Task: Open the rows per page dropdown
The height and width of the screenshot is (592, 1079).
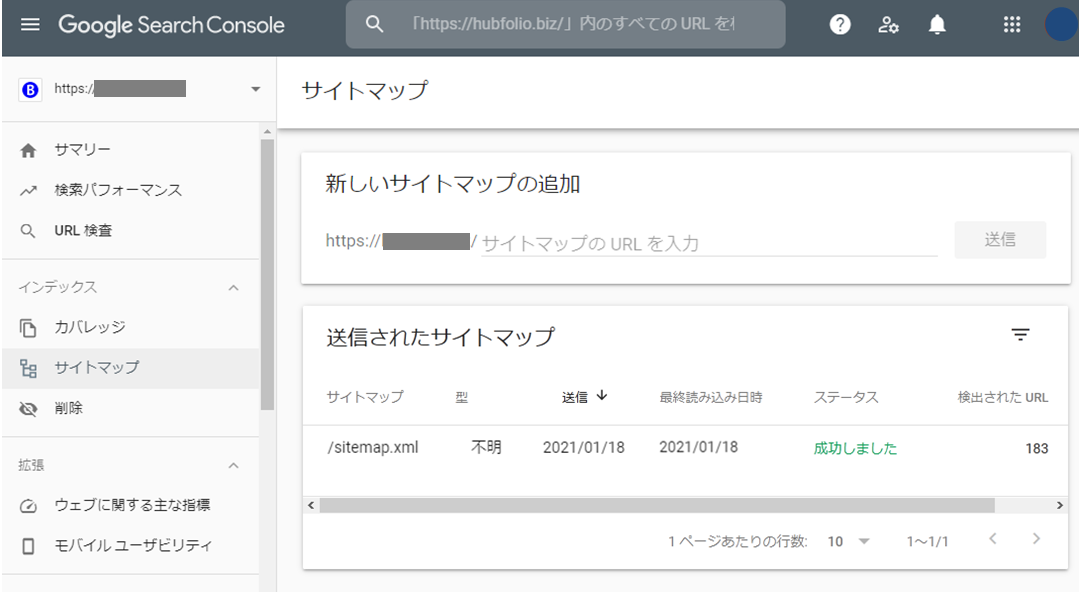Action: (849, 542)
